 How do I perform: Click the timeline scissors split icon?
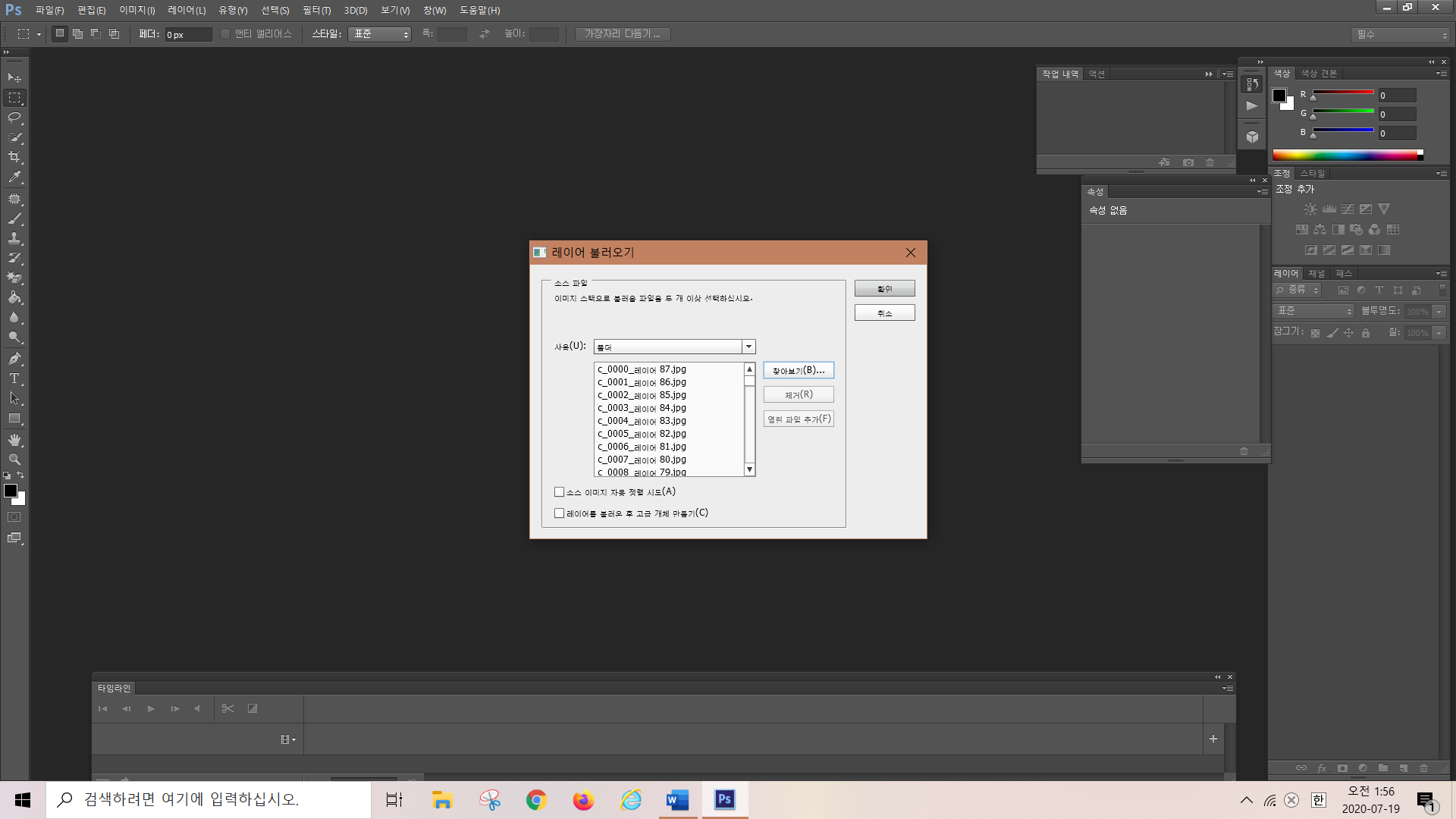[x=227, y=708]
